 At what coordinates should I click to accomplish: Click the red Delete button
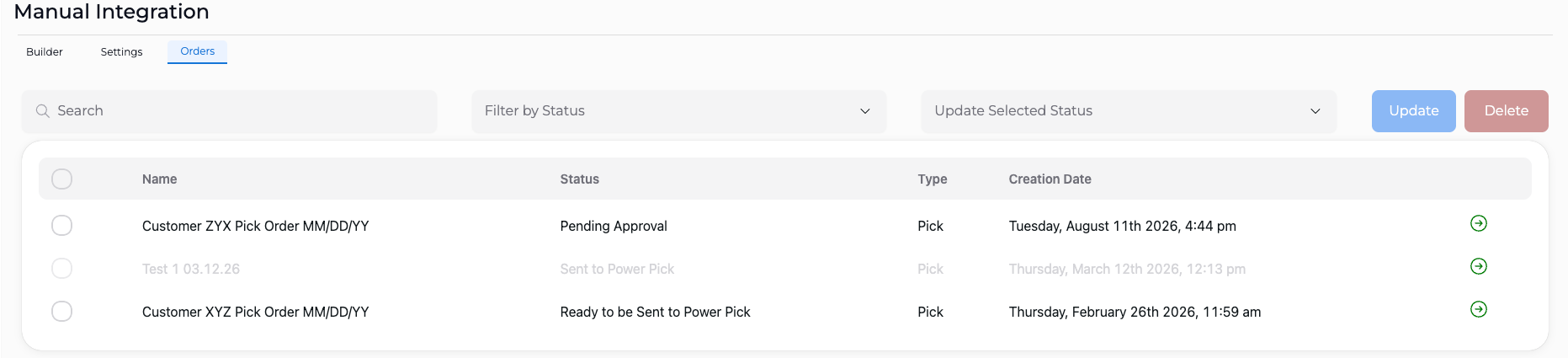pyautogui.click(x=1506, y=111)
